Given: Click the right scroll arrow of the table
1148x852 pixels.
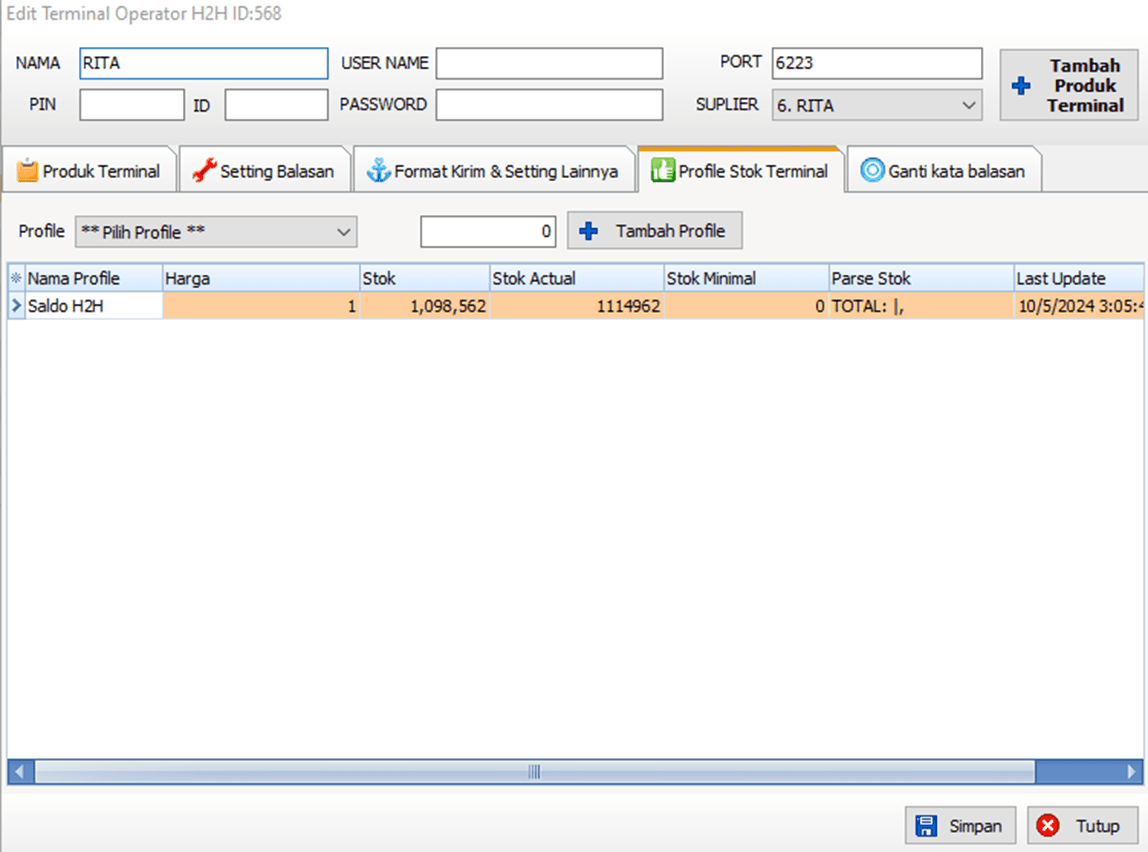Looking at the screenshot, I should (x=1132, y=772).
